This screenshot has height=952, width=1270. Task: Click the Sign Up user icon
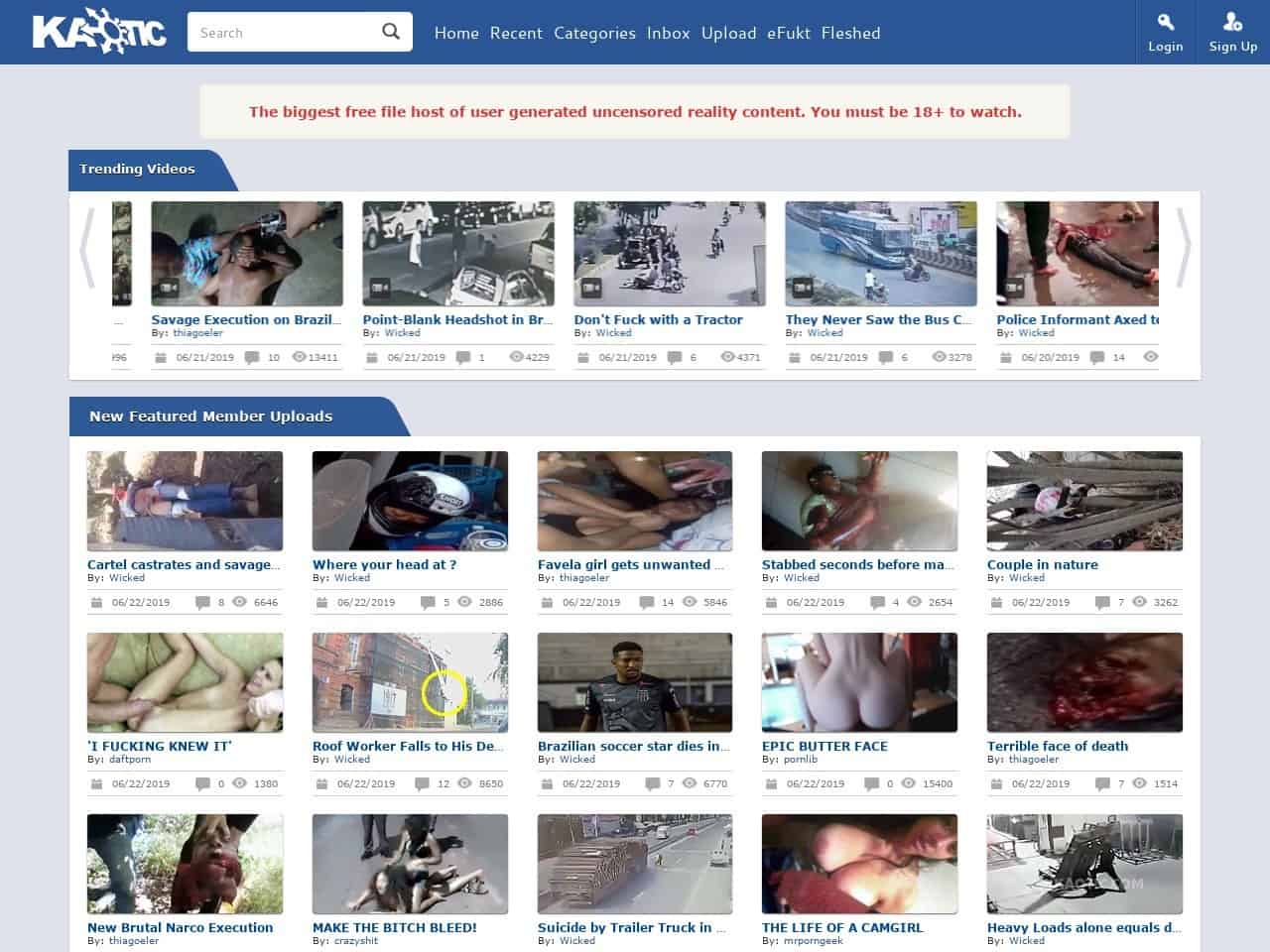coord(1232,22)
